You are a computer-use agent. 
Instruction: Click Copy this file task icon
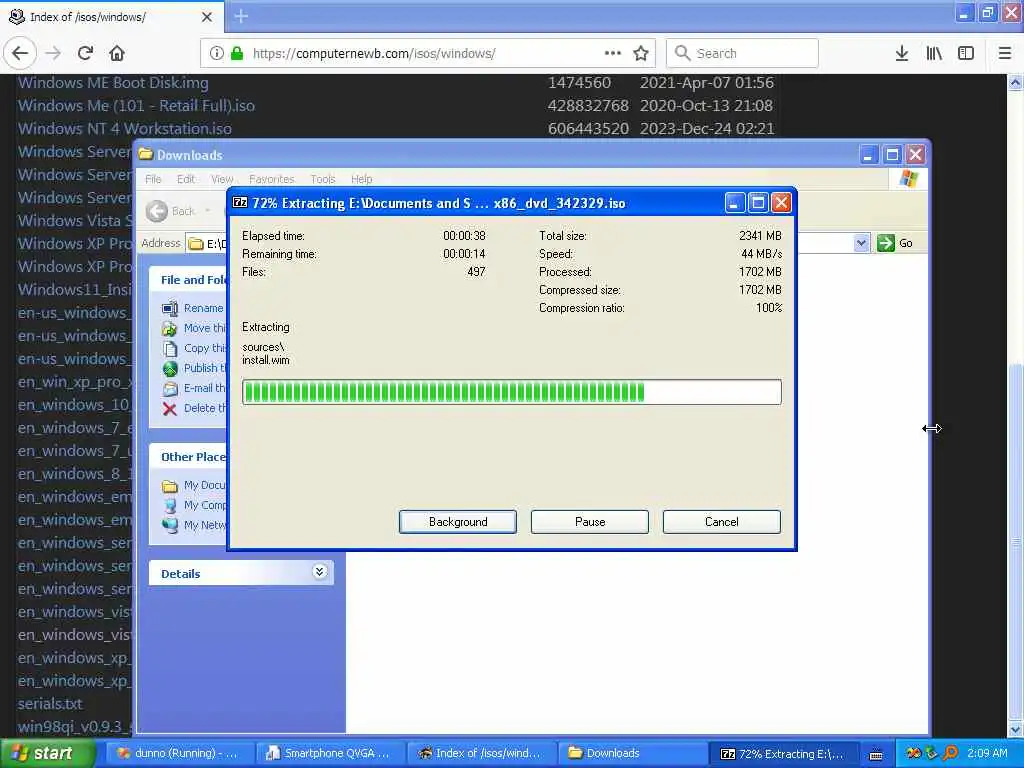[170, 349]
